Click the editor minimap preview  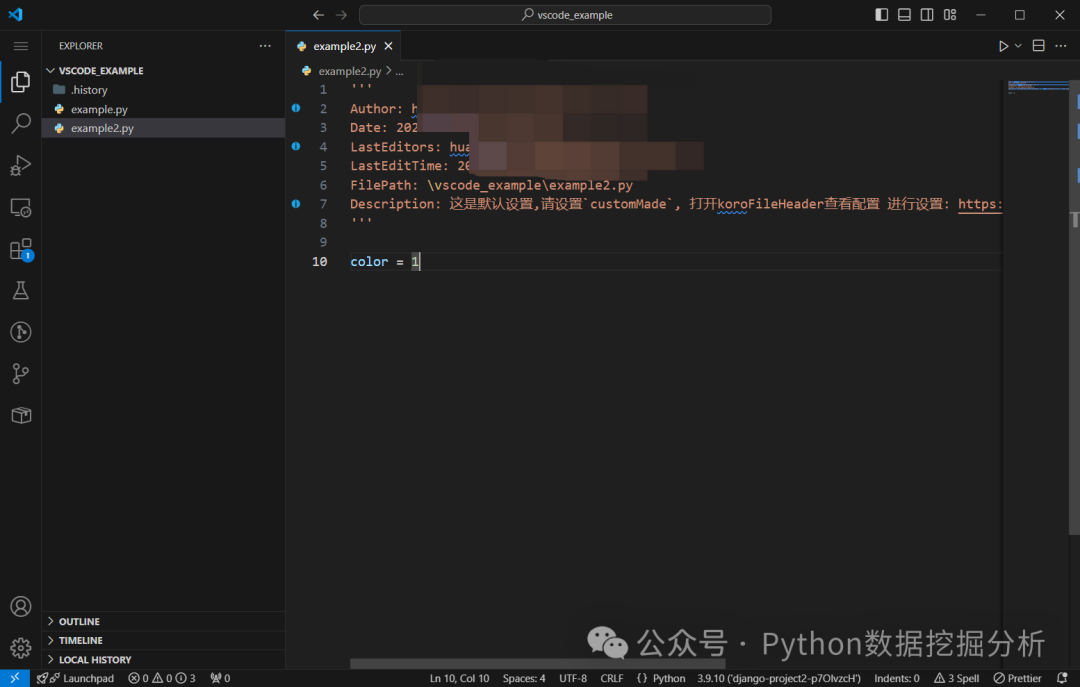[1038, 88]
